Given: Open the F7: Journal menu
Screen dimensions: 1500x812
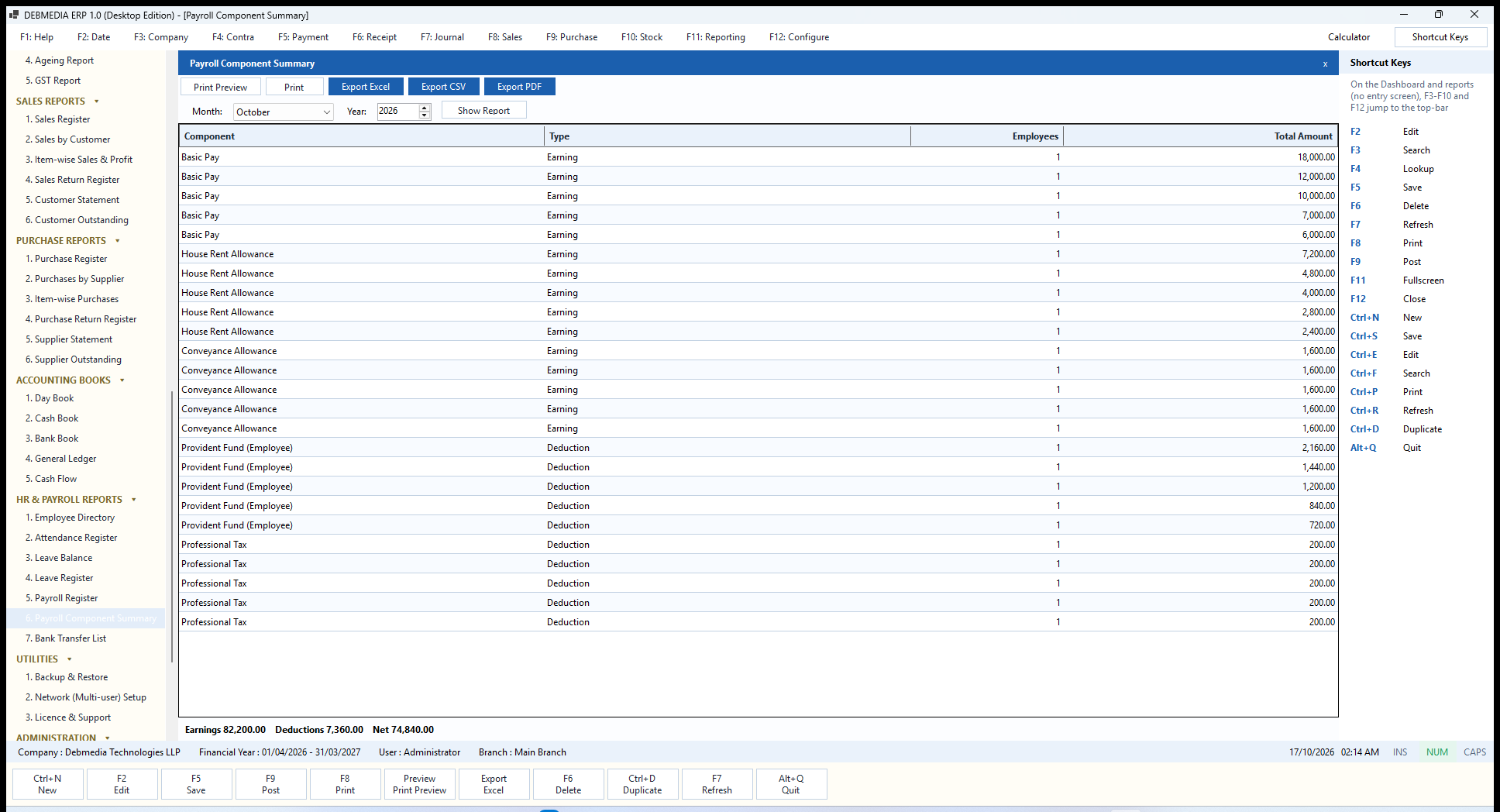Looking at the screenshot, I should pos(442,37).
